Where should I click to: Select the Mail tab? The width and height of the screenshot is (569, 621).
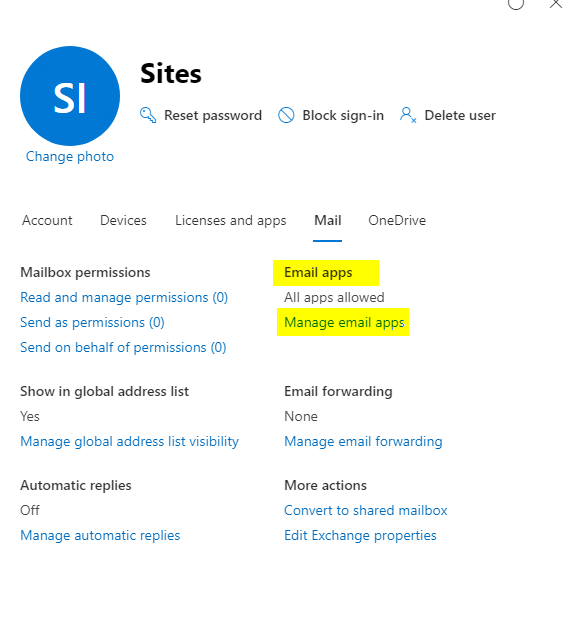[327, 220]
